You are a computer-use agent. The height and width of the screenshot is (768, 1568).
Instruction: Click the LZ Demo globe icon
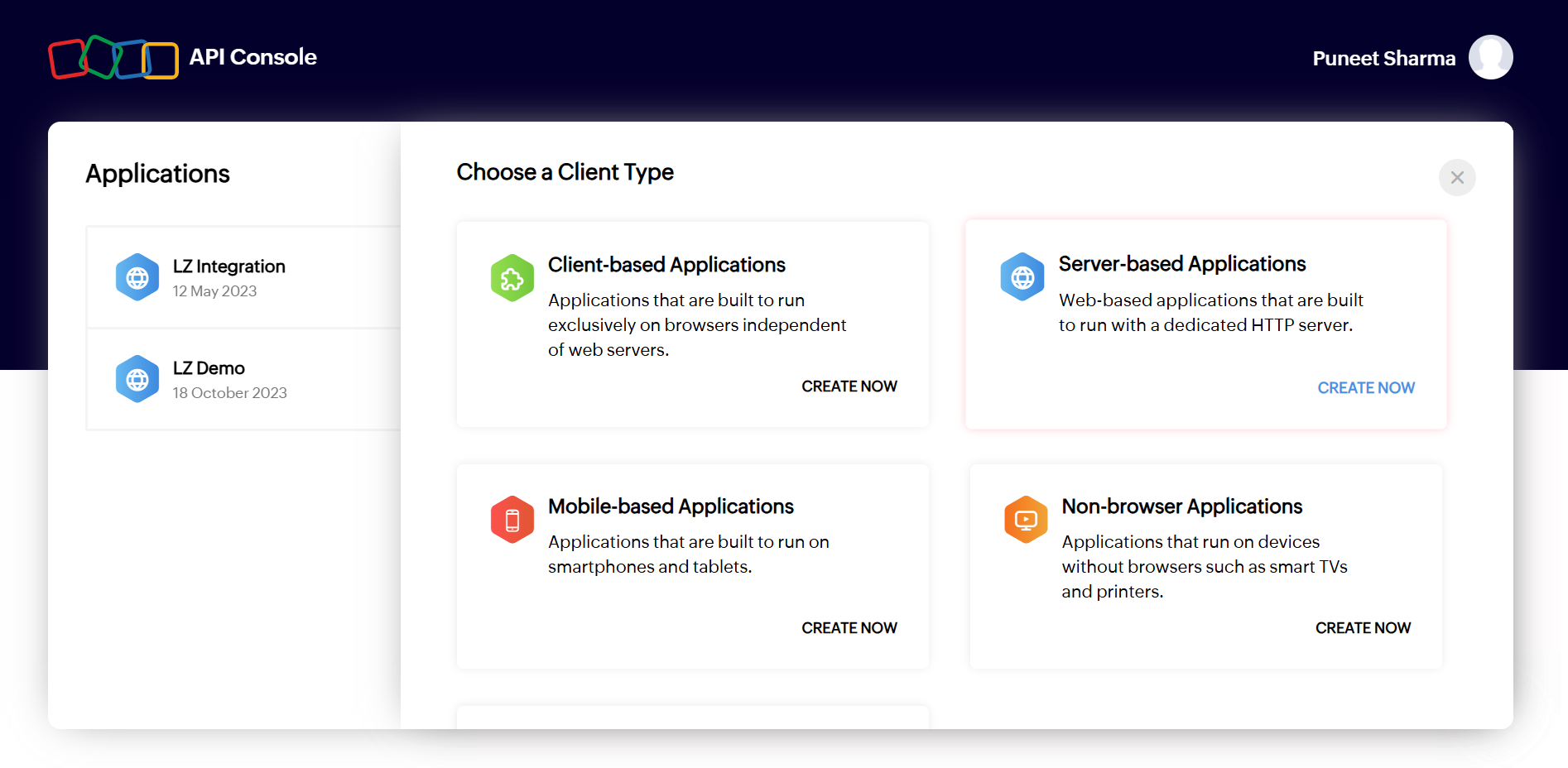137,379
